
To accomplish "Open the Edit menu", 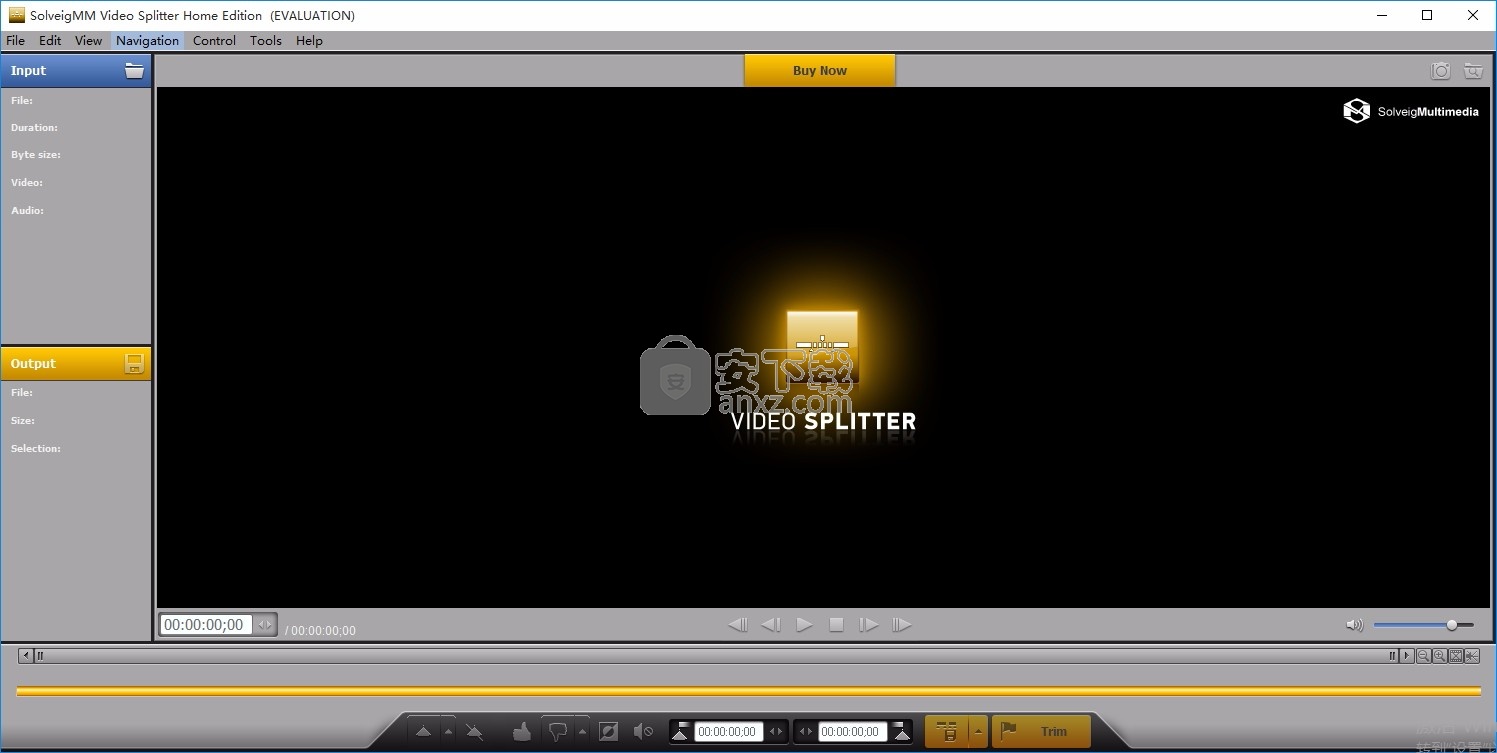I will point(50,41).
